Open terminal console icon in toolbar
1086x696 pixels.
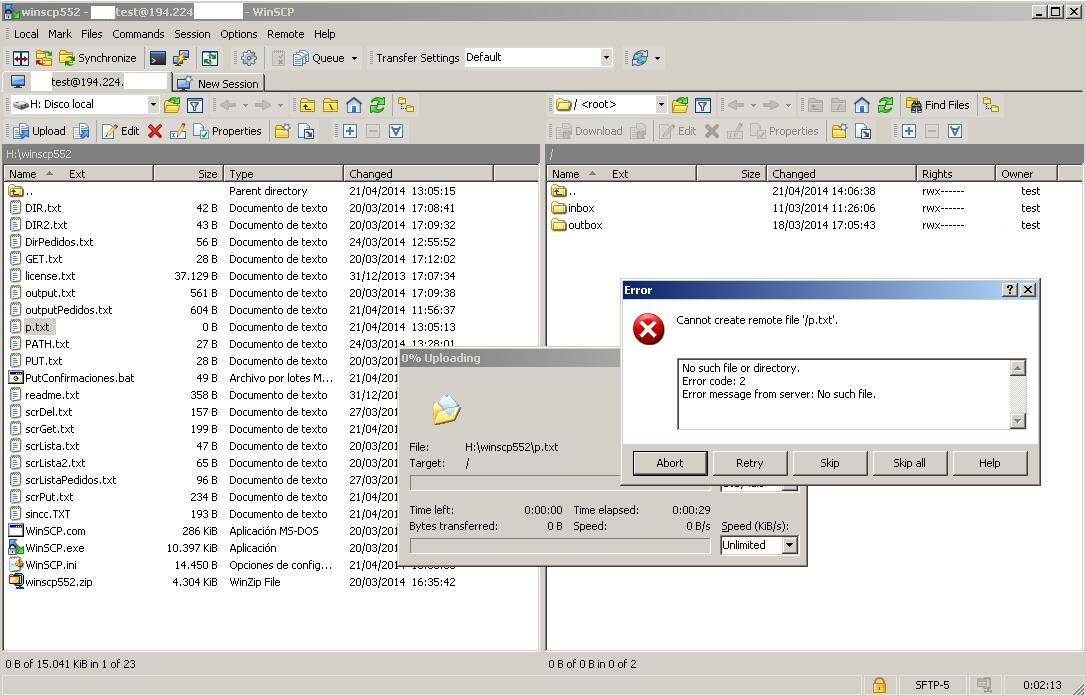[x=158, y=58]
